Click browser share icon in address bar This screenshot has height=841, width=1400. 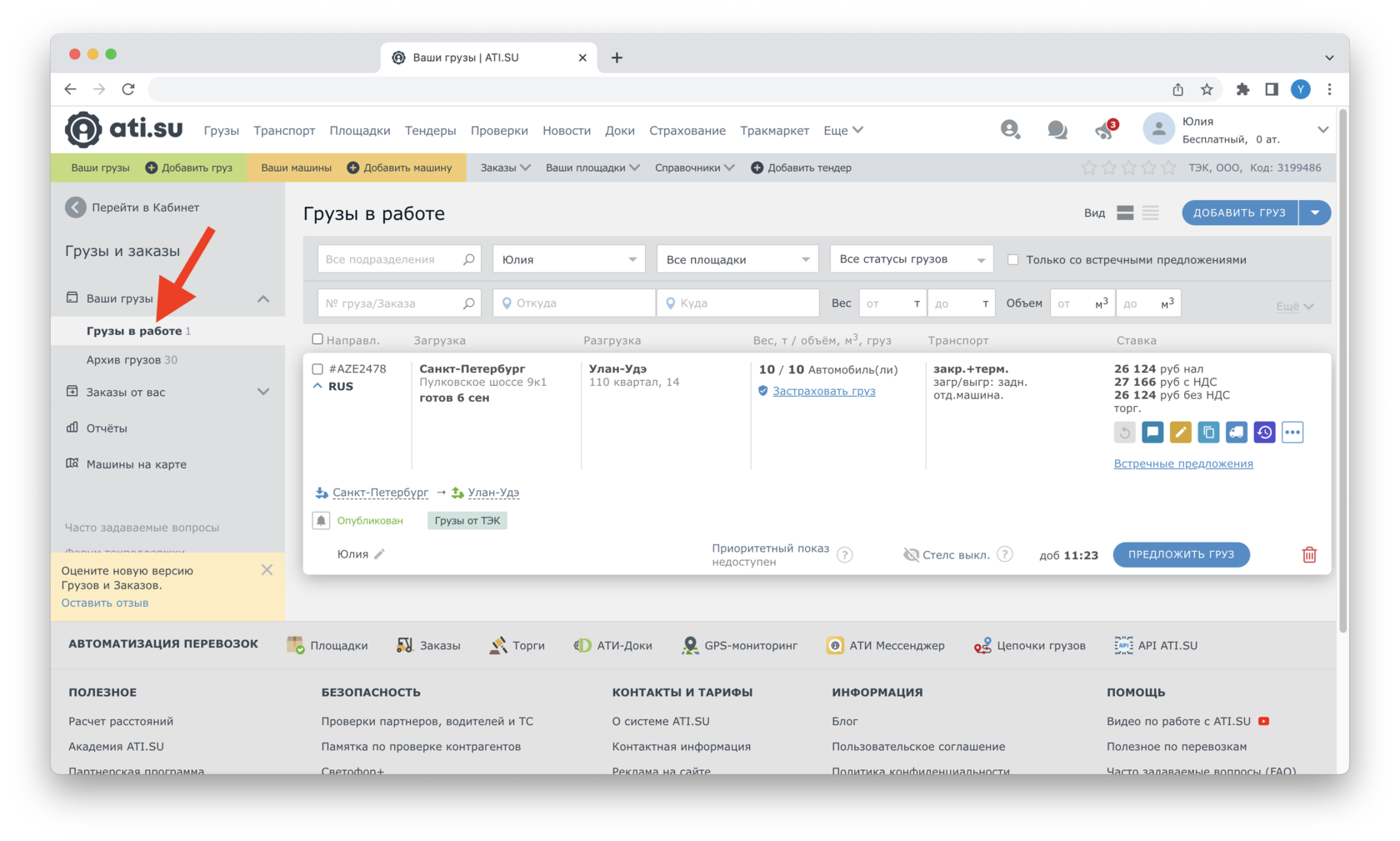coord(1177,89)
